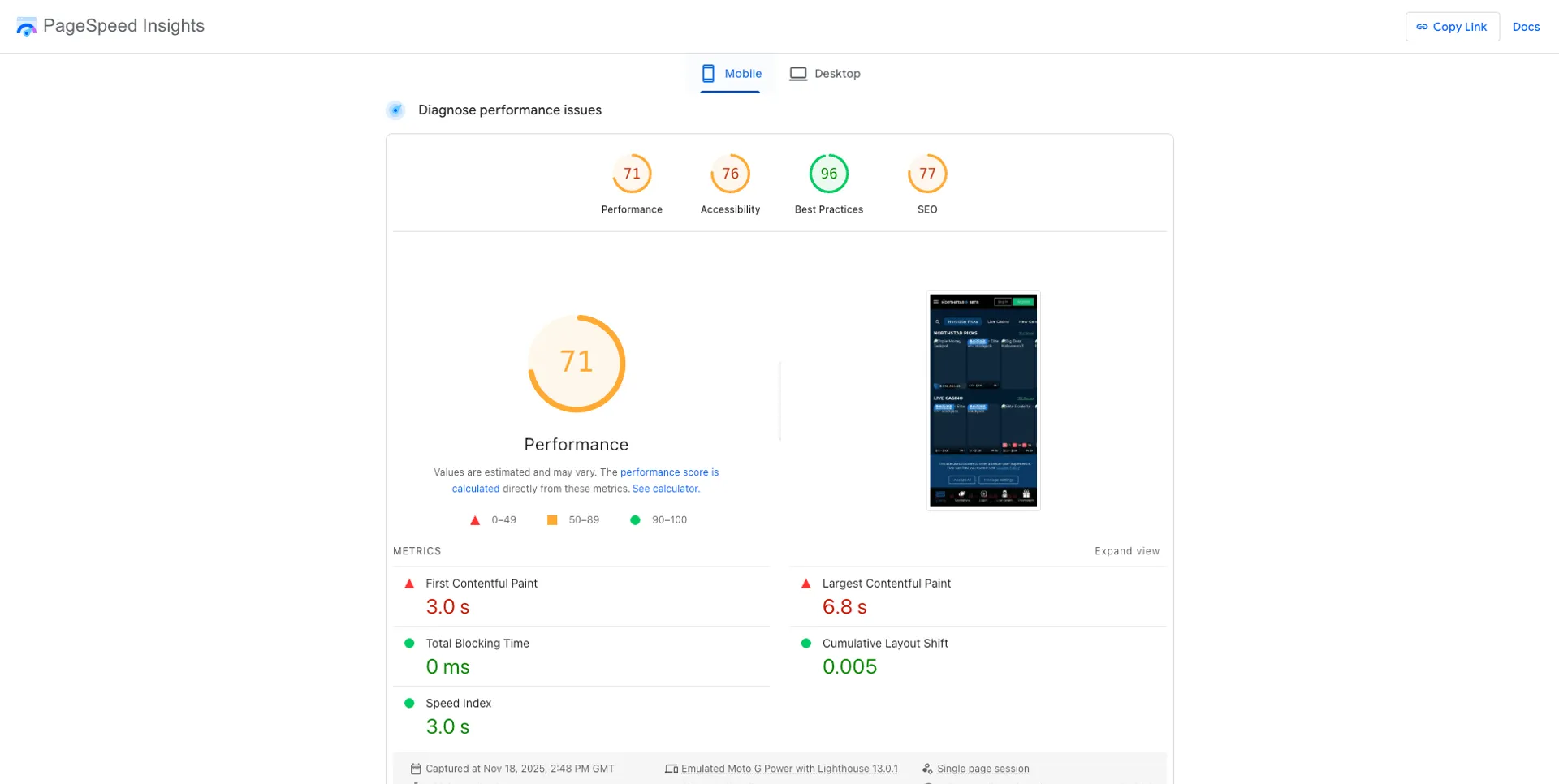
Task: Click the Single page session share icon
Action: pyautogui.click(x=927, y=768)
